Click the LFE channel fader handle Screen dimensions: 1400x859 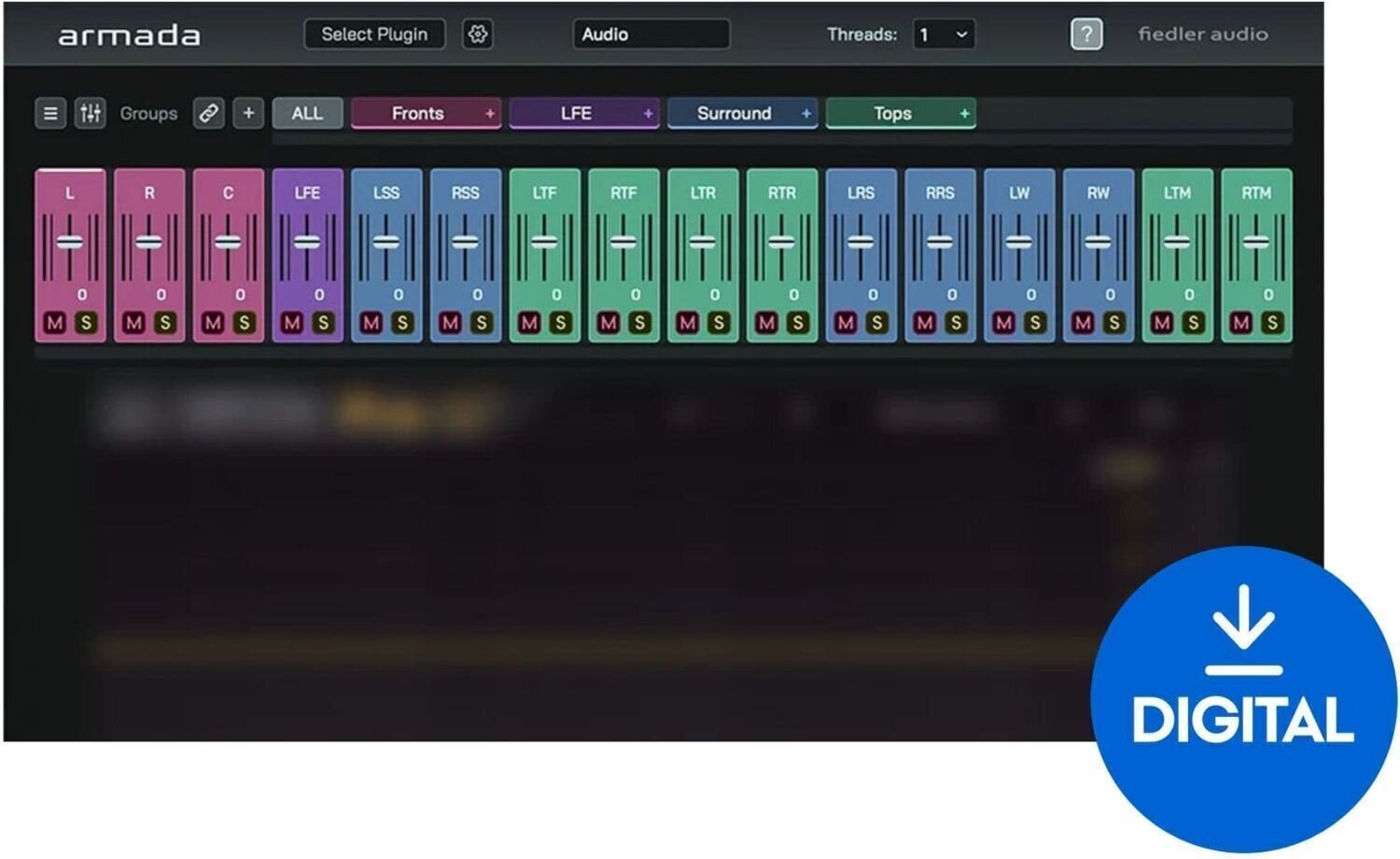tap(307, 242)
